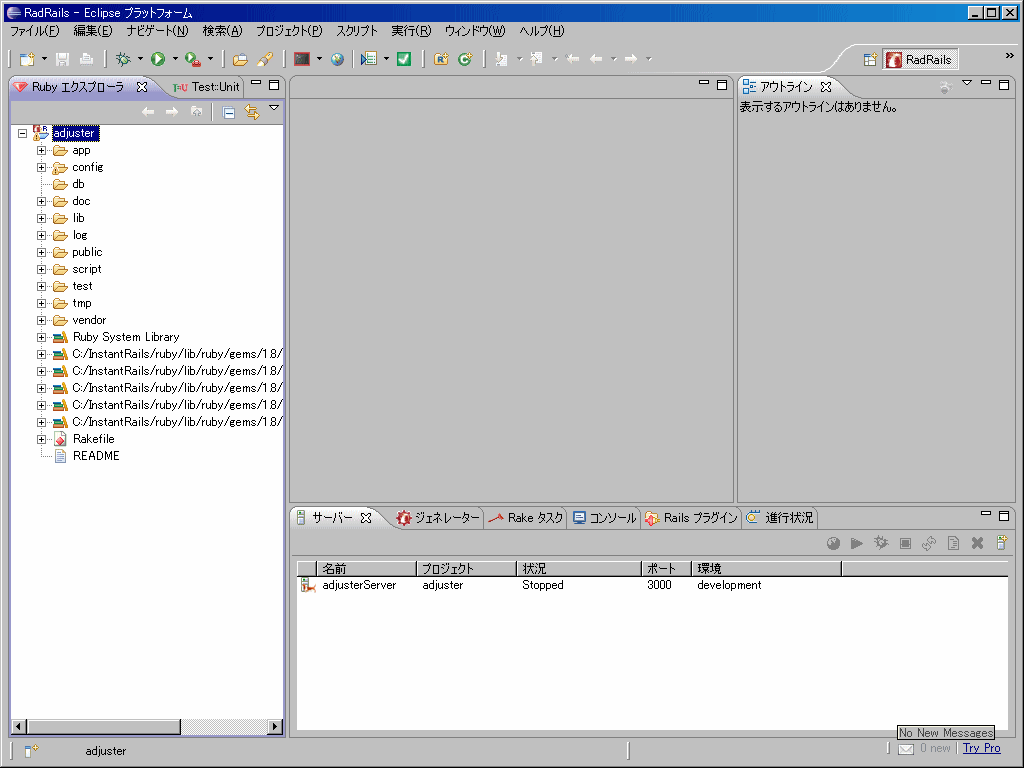Click the new Ruby class C+ icon
This screenshot has width=1024, height=768.
click(465, 59)
